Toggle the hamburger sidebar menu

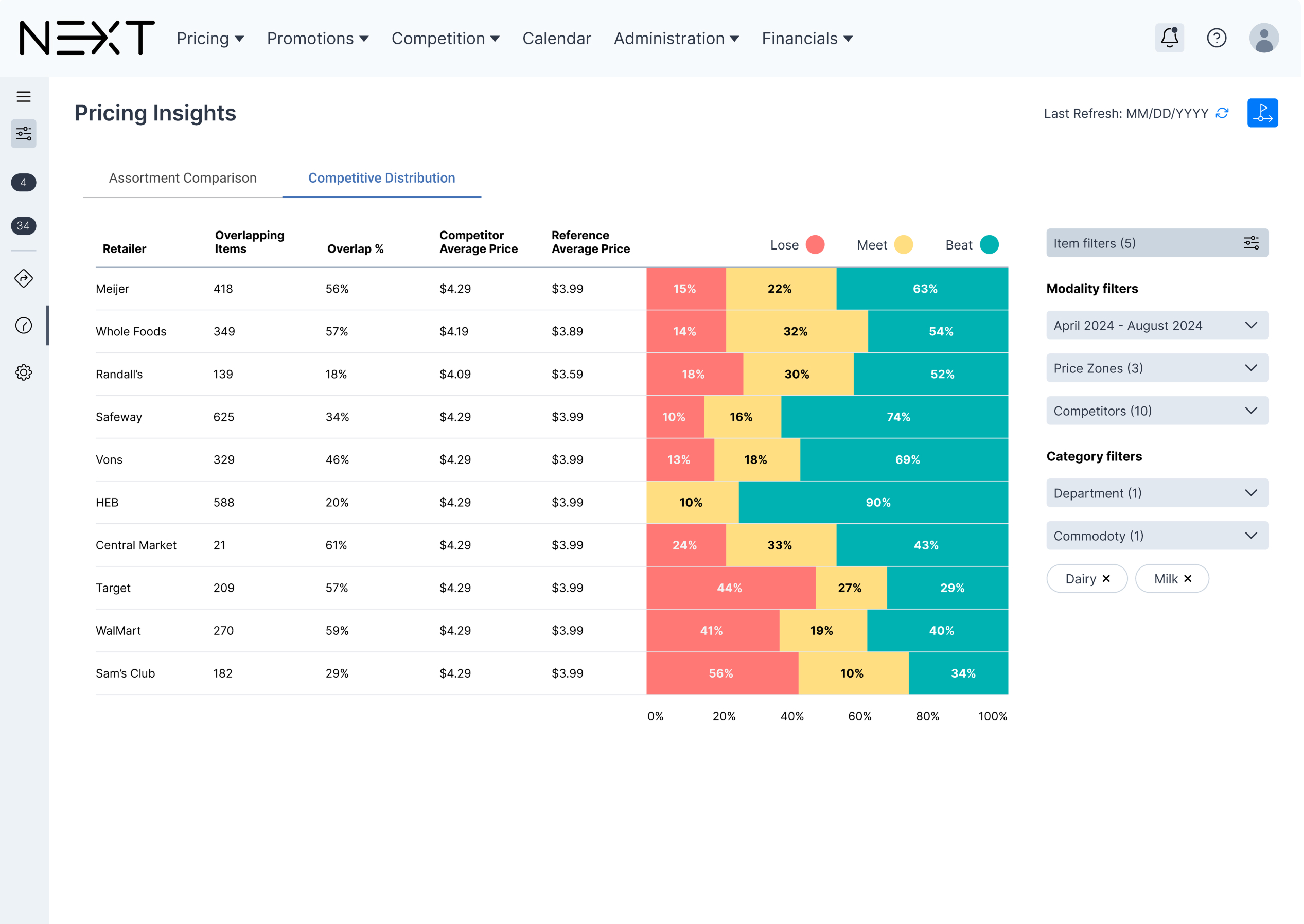tap(23, 97)
